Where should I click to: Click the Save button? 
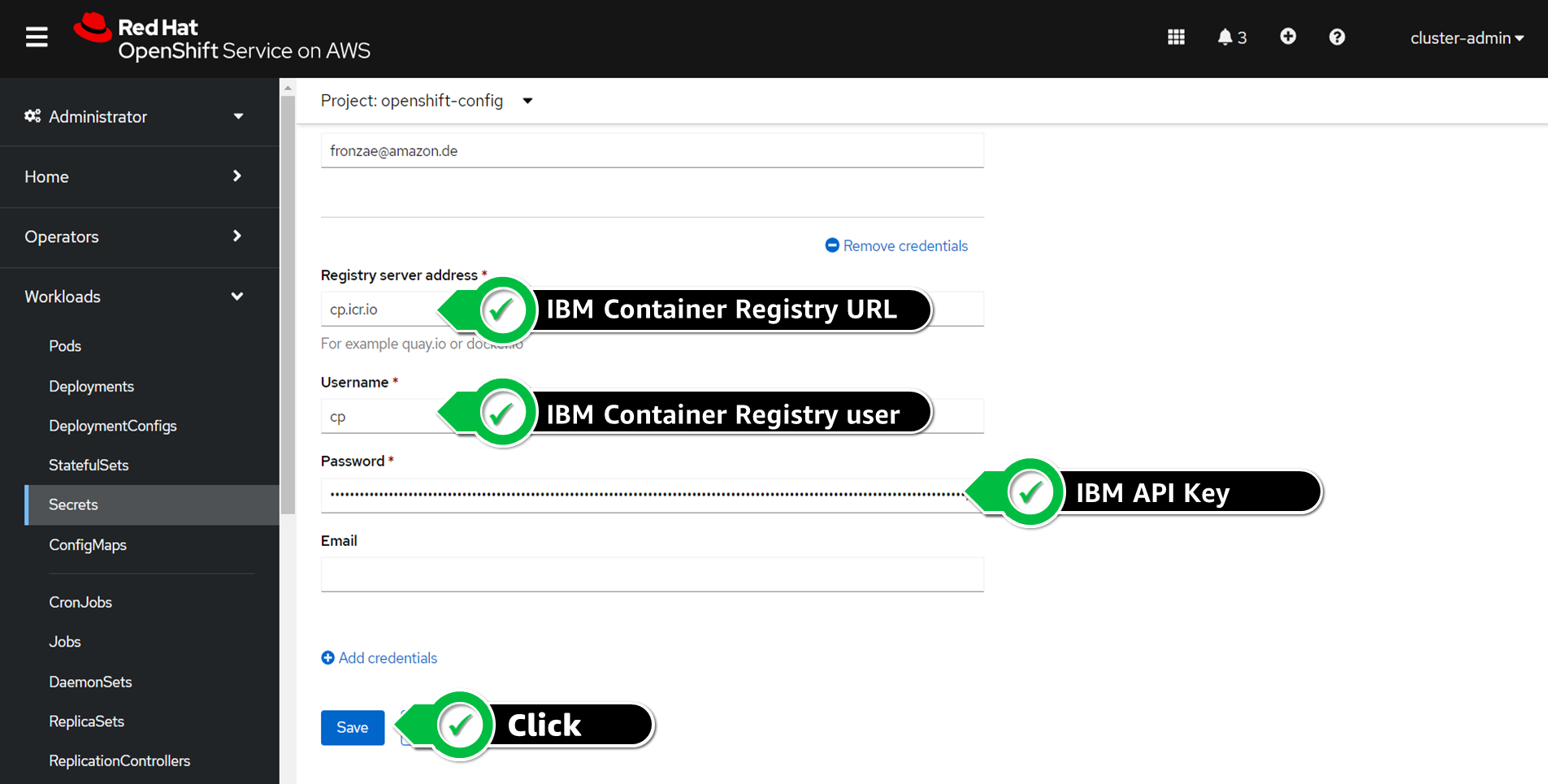point(352,727)
